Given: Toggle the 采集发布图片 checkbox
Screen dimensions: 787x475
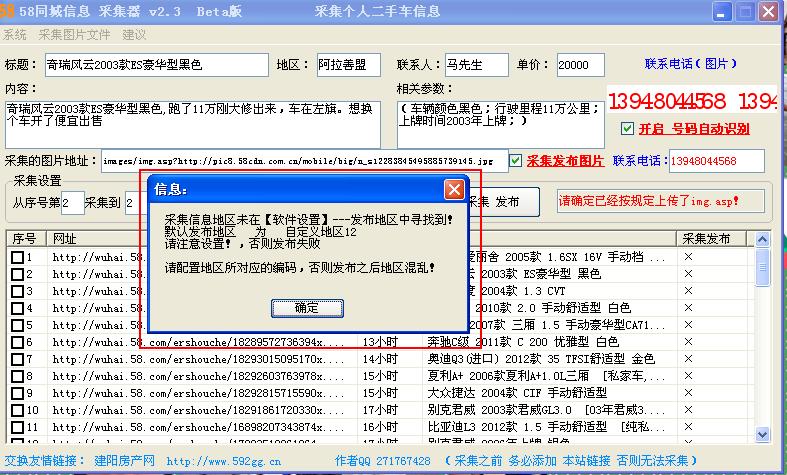Looking at the screenshot, I should coord(515,160).
